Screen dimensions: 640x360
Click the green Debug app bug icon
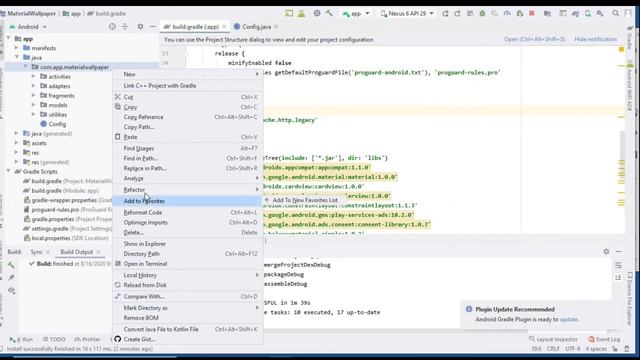(x=482, y=13)
